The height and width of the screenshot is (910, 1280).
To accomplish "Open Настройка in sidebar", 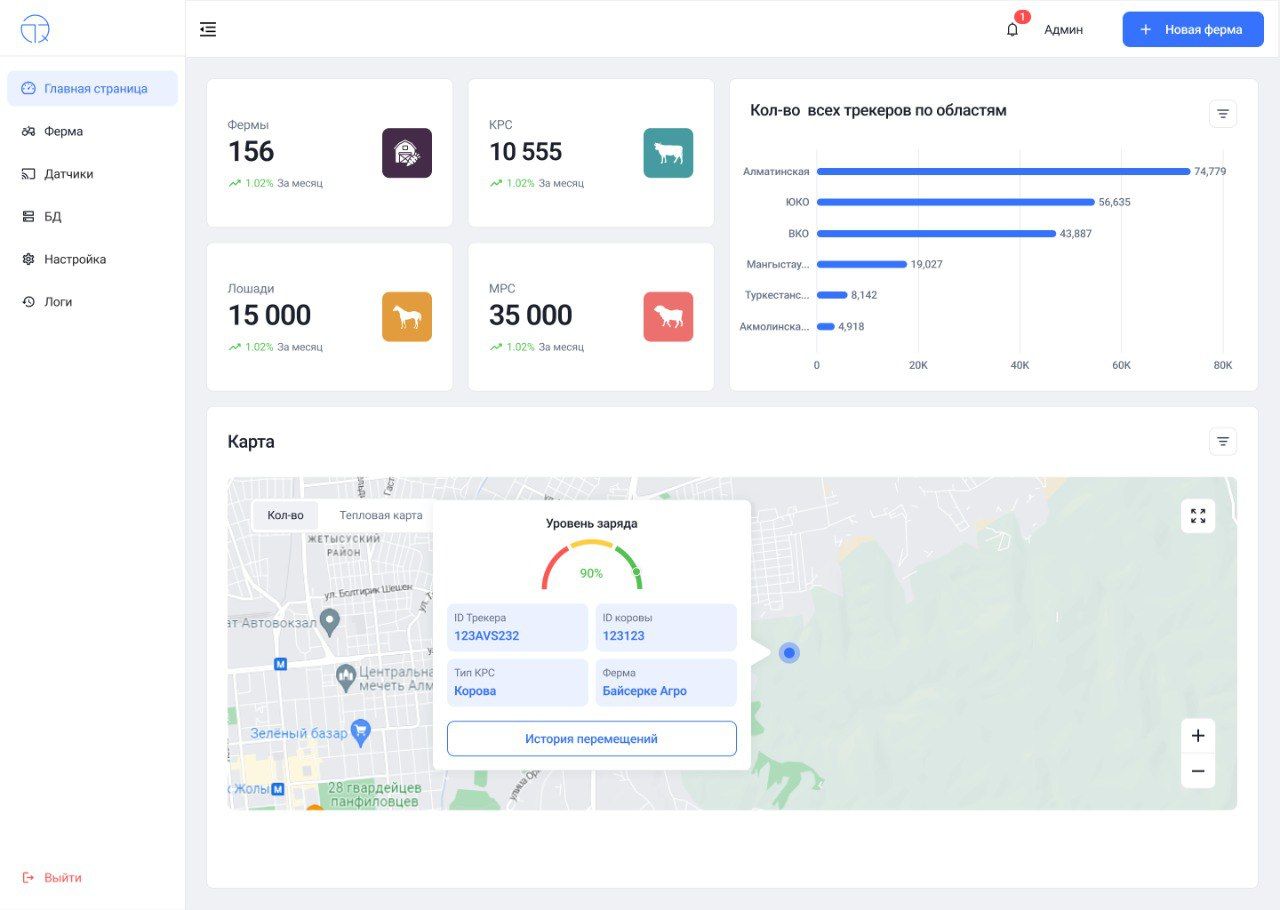I will (x=92, y=259).
